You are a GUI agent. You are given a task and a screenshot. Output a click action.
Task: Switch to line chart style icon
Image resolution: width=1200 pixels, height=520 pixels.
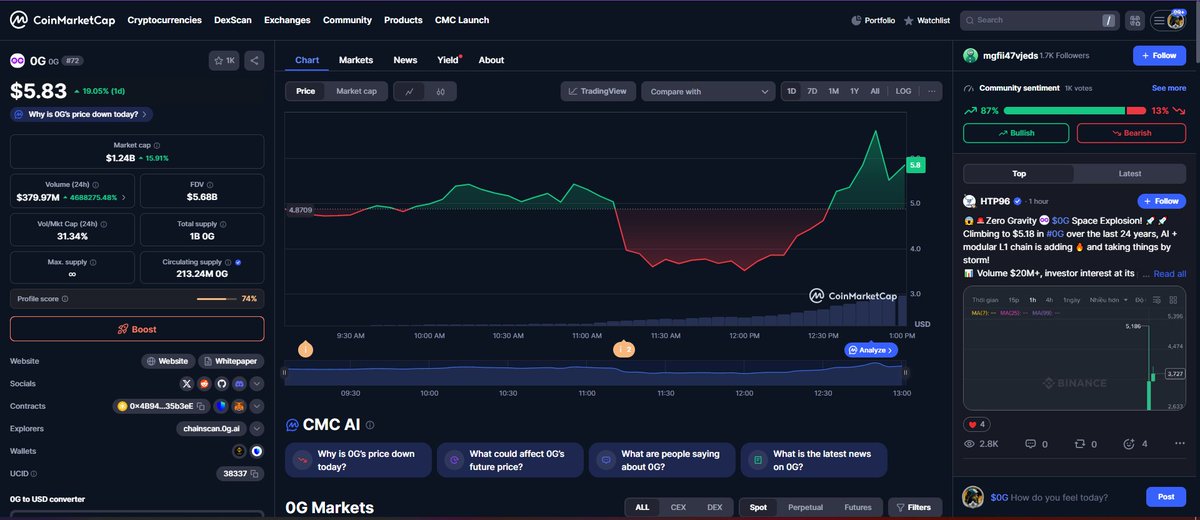pyautogui.click(x=410, y=91)
